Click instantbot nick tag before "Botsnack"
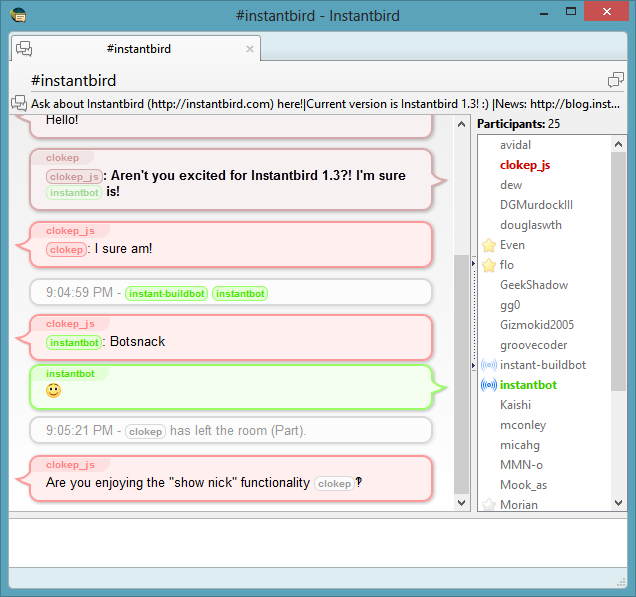The height and width of the screenshot is (597, 636). [x=74, y=343]
